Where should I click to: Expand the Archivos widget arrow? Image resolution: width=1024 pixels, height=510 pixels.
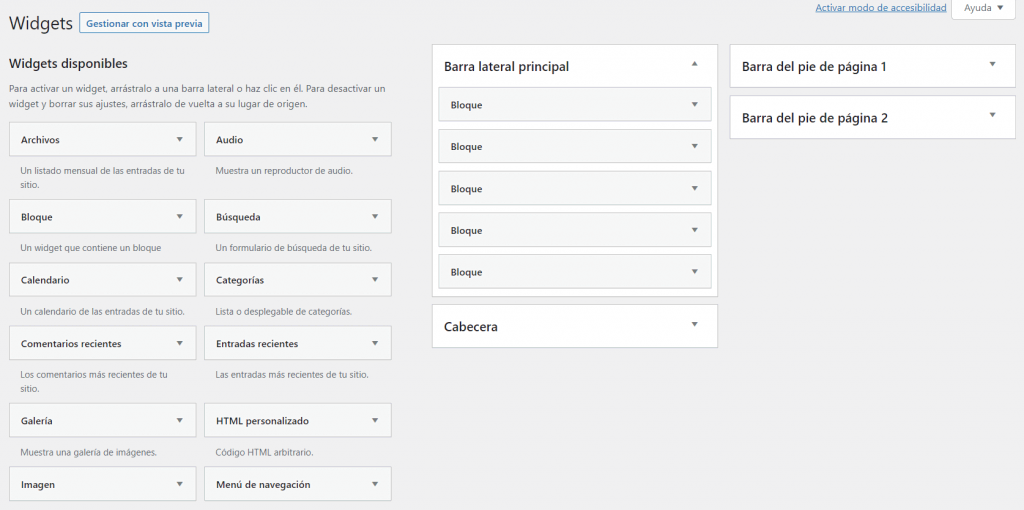coord(180,140)
